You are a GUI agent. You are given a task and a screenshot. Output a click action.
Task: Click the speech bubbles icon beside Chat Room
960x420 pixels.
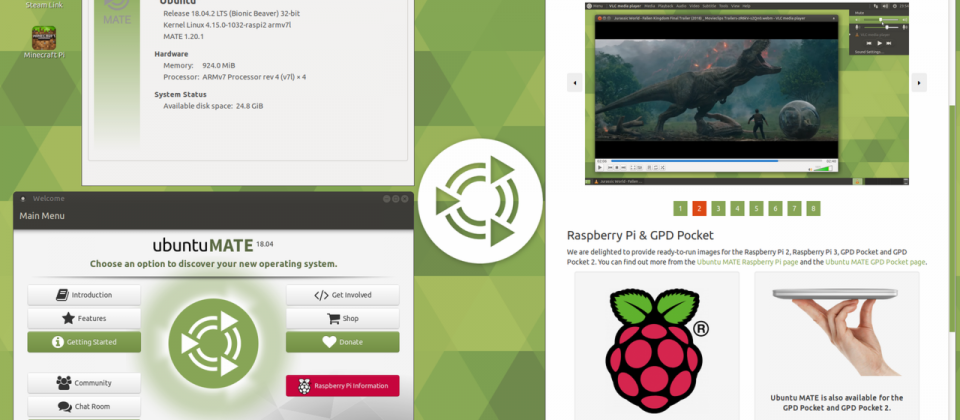(x=64, y=407)
